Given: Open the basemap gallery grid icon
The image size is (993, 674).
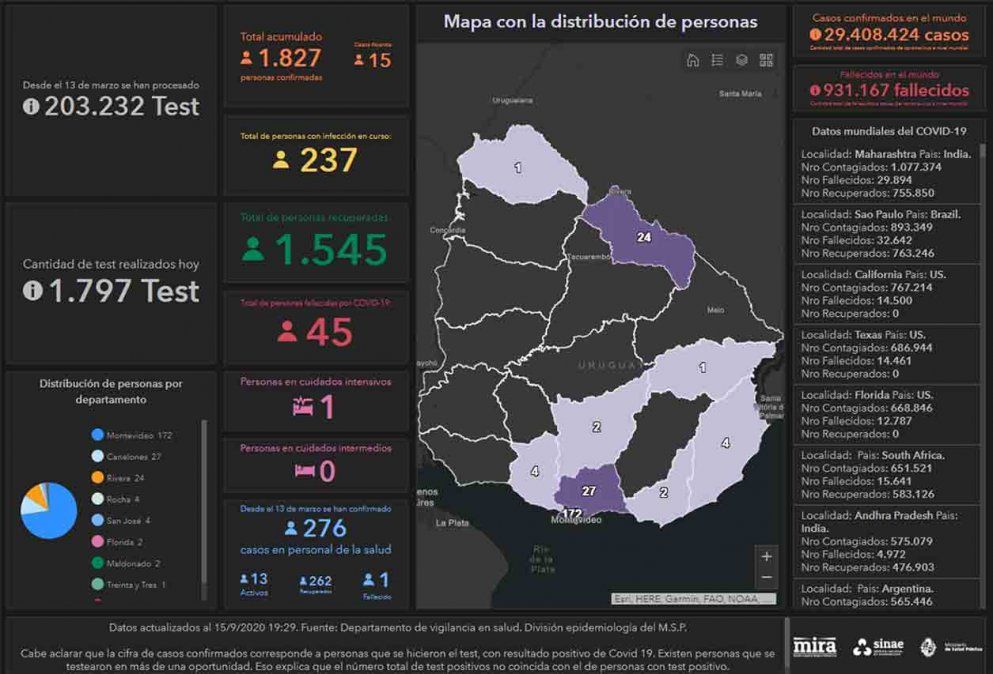Looking at the screenshot, I should pyautogui.click(x=766, y=60).
